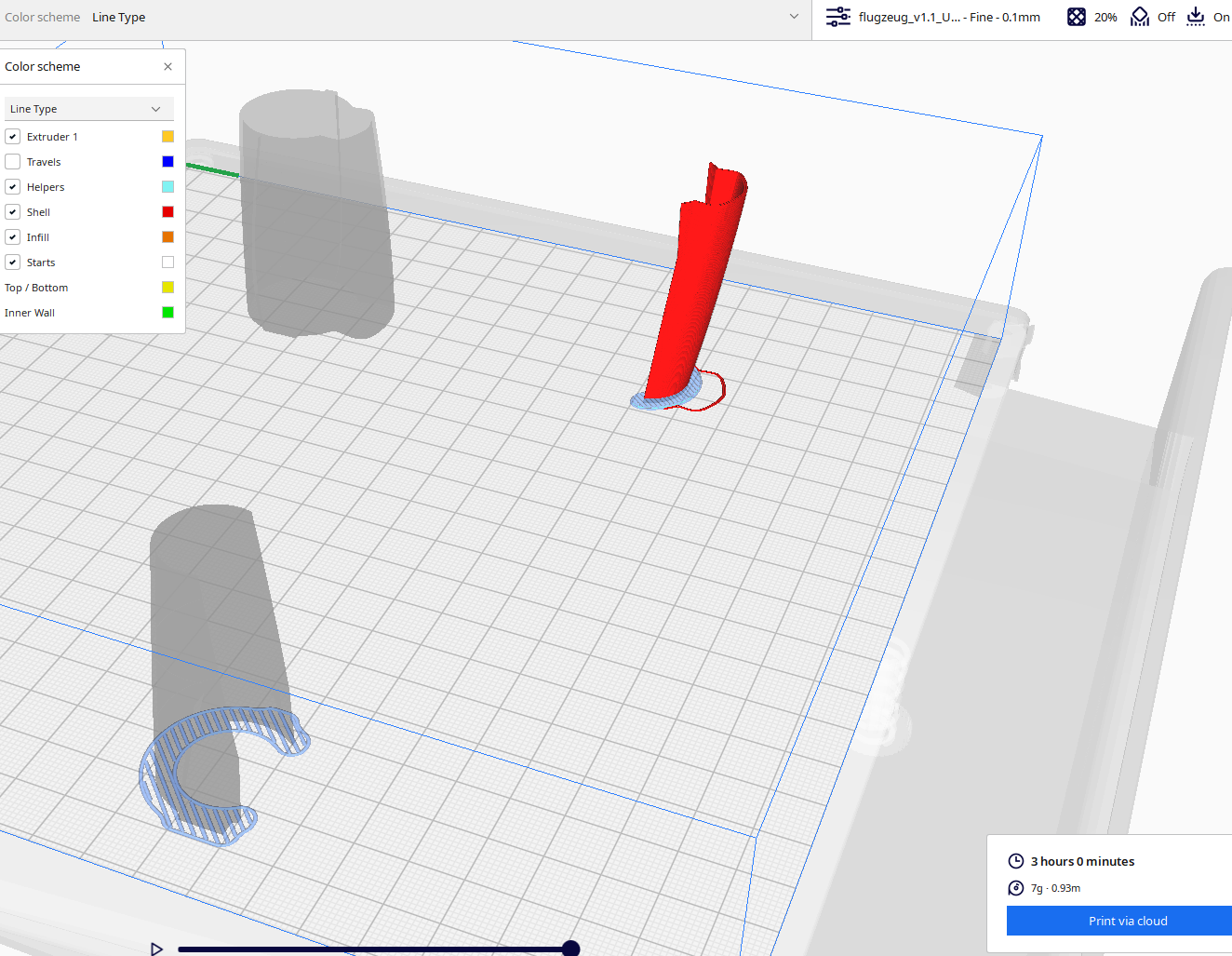Disable the Shell line type
The height and width of the screenshot is (956, 1232).
click(x=12, y=211)
